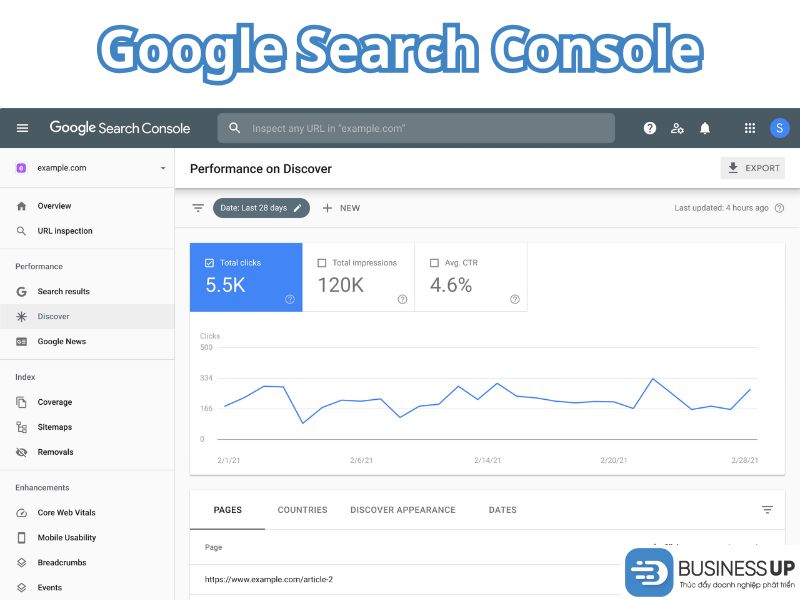Click help icon on Total impressions card
The image size is (800, 600).
(x=402, y=299)
